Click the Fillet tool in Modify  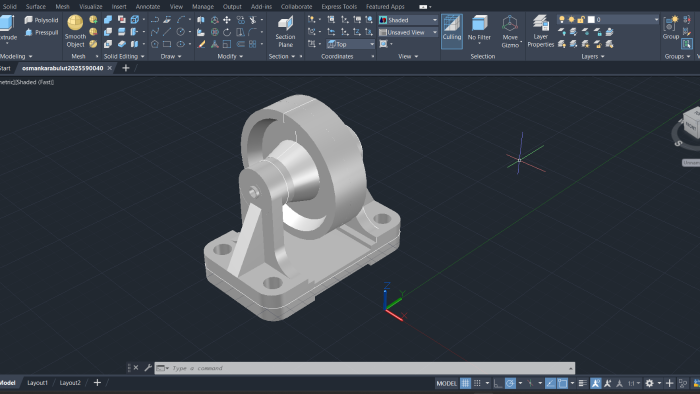[x=253, y=32]
